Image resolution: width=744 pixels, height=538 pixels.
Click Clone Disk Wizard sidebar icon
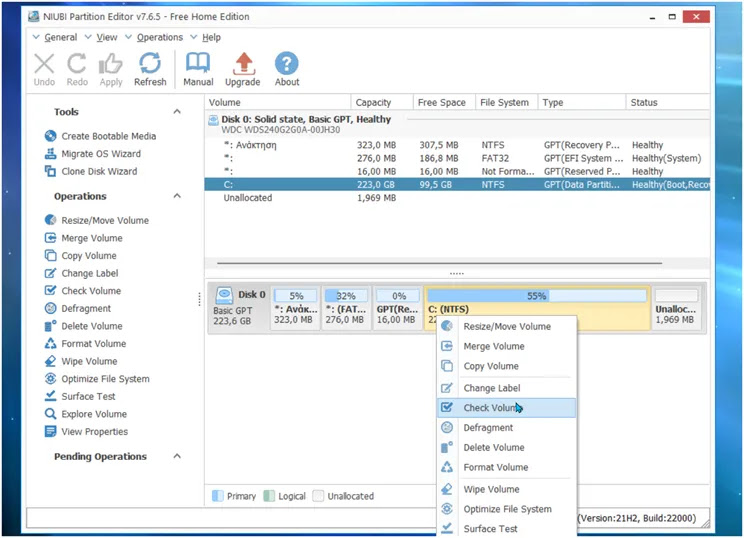click(50, 171)
